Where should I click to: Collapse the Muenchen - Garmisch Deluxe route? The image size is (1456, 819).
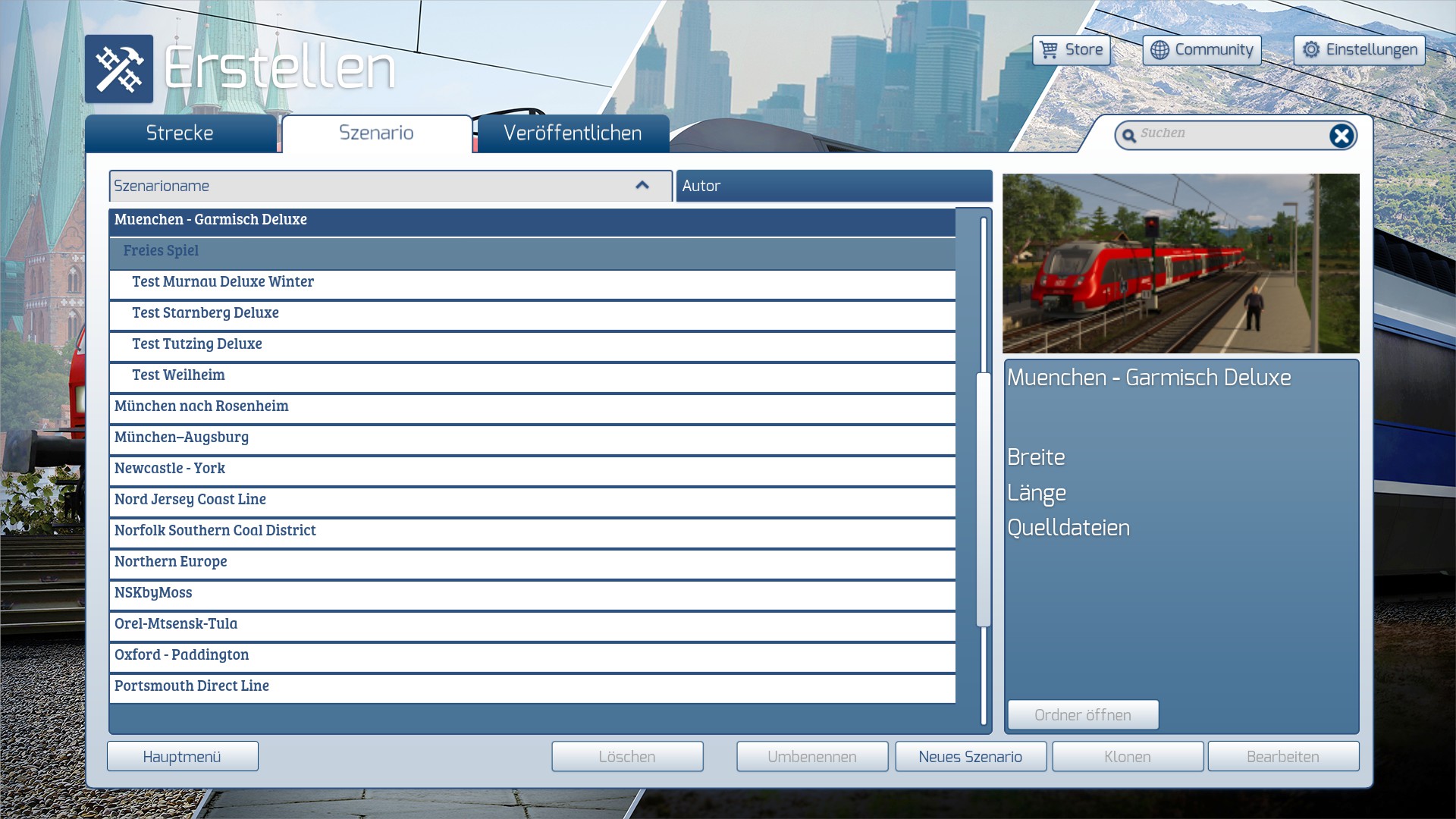coord(211,220)
